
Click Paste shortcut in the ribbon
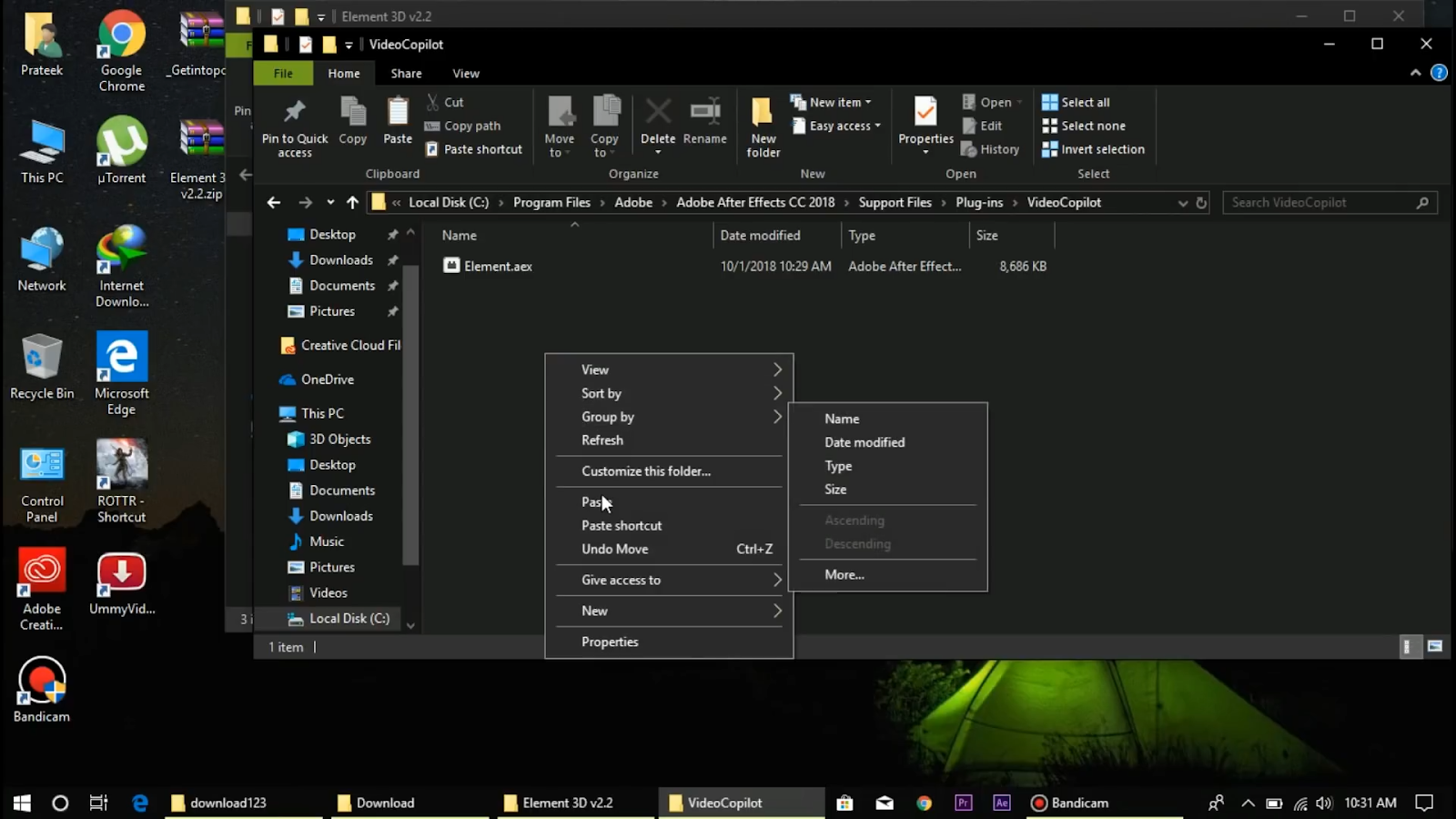[474, 149]
